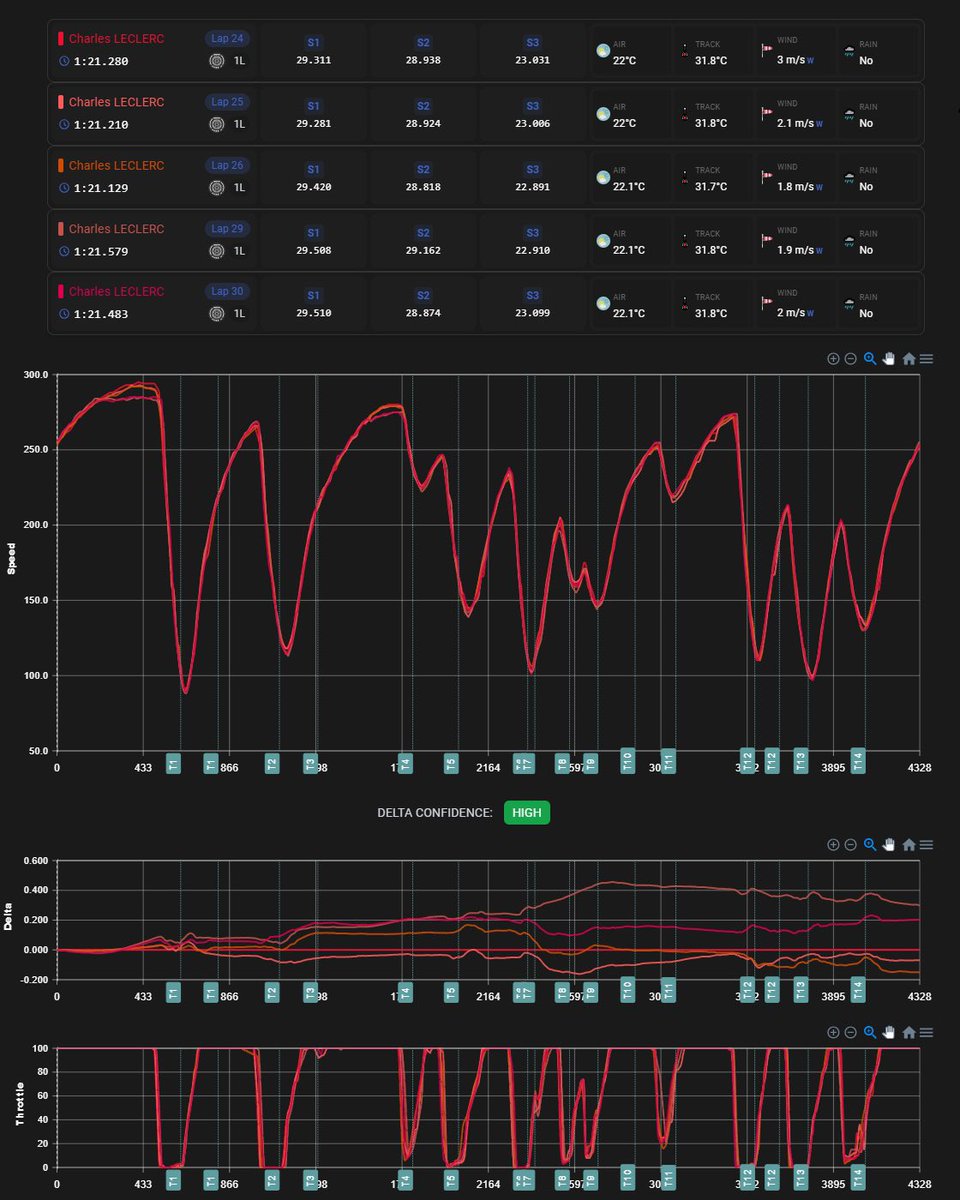The image size is (960, 1200).
Task: Activate selection zoom on the Speed chart
Action: 870,359
